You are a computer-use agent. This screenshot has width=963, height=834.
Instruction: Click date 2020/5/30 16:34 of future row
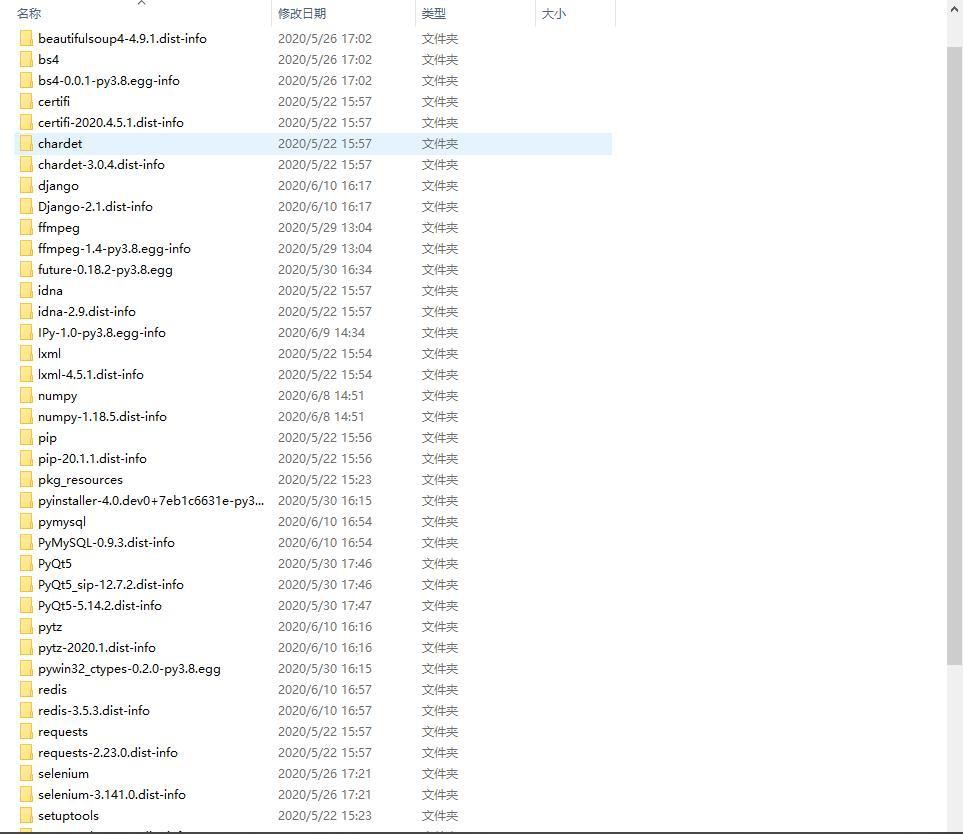click(x=325, y=270)
